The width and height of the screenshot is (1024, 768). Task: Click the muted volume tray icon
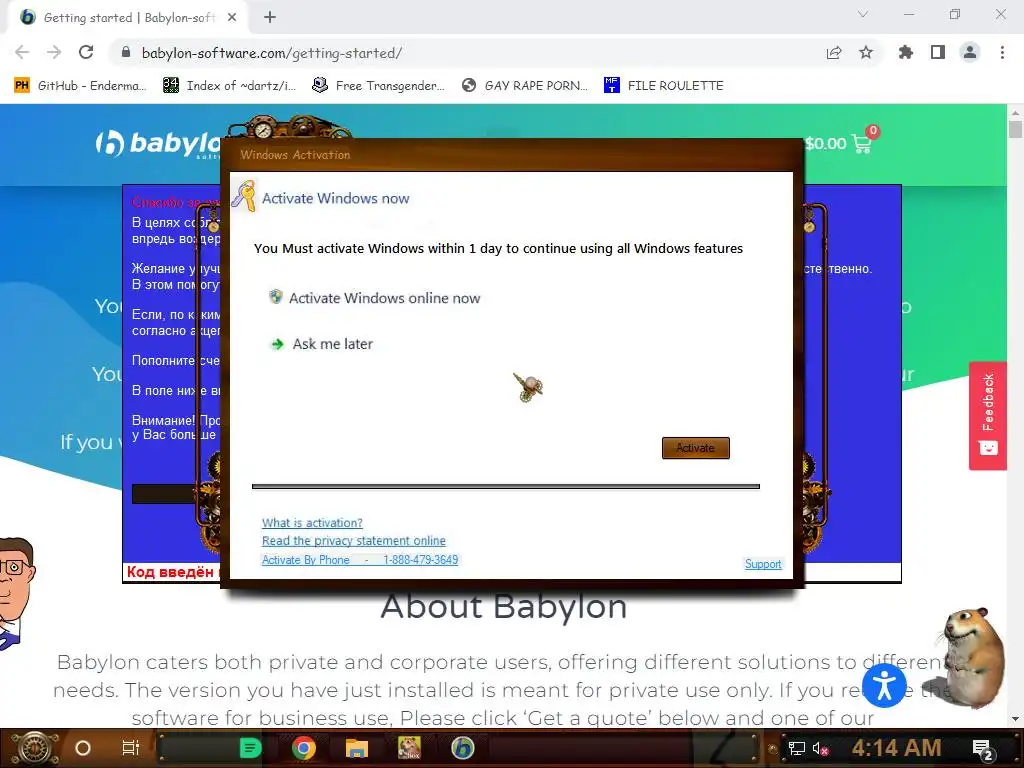click(x=821, y=748)
